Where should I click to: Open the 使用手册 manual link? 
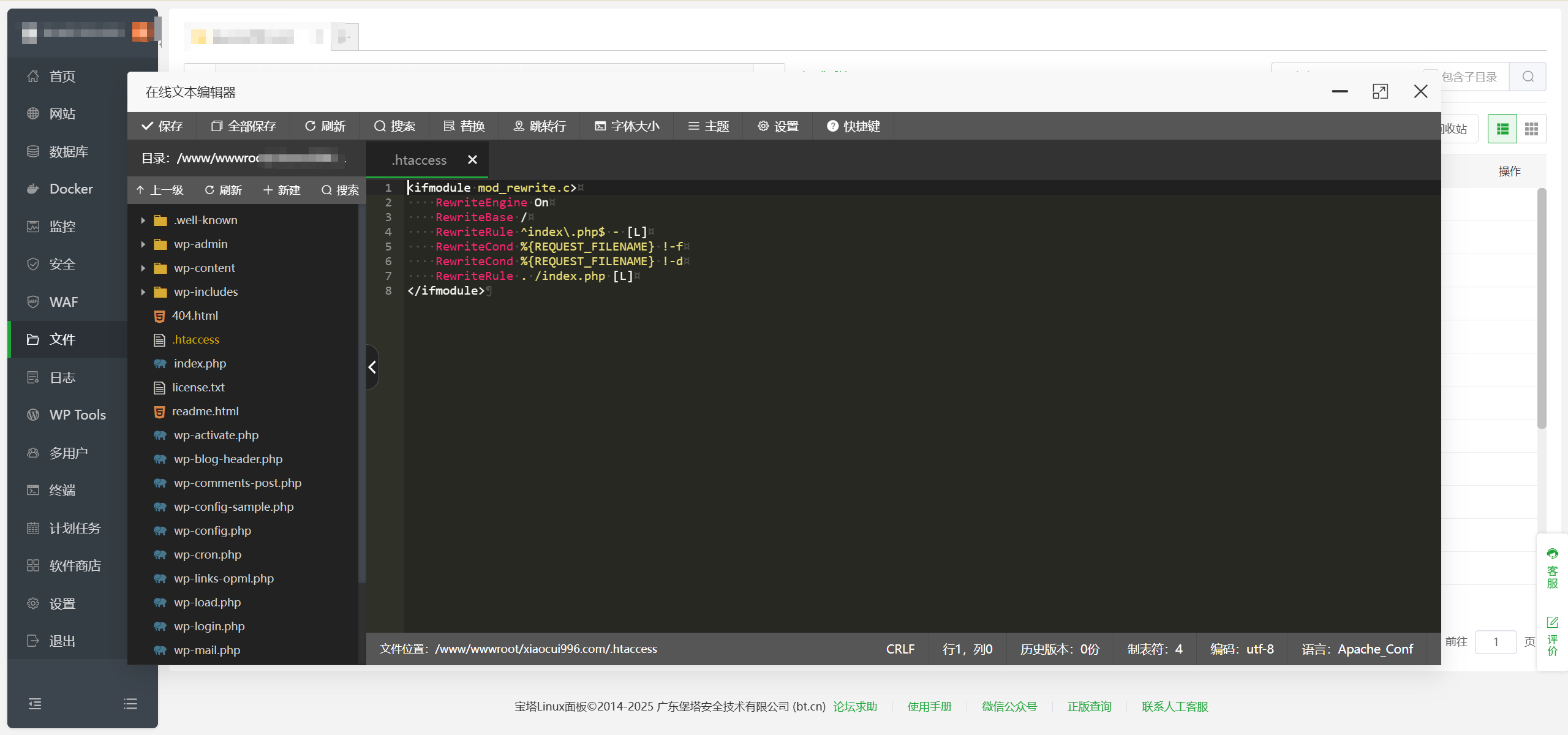(929, 706)
